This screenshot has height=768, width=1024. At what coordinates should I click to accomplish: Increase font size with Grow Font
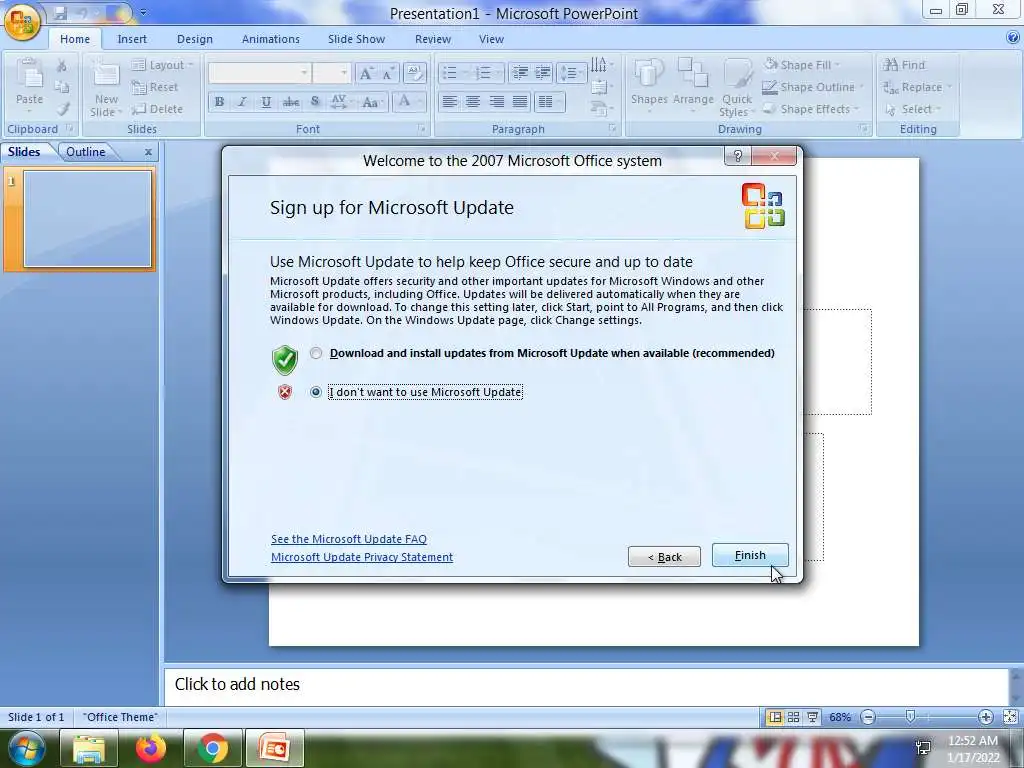[x=366, y=73]
